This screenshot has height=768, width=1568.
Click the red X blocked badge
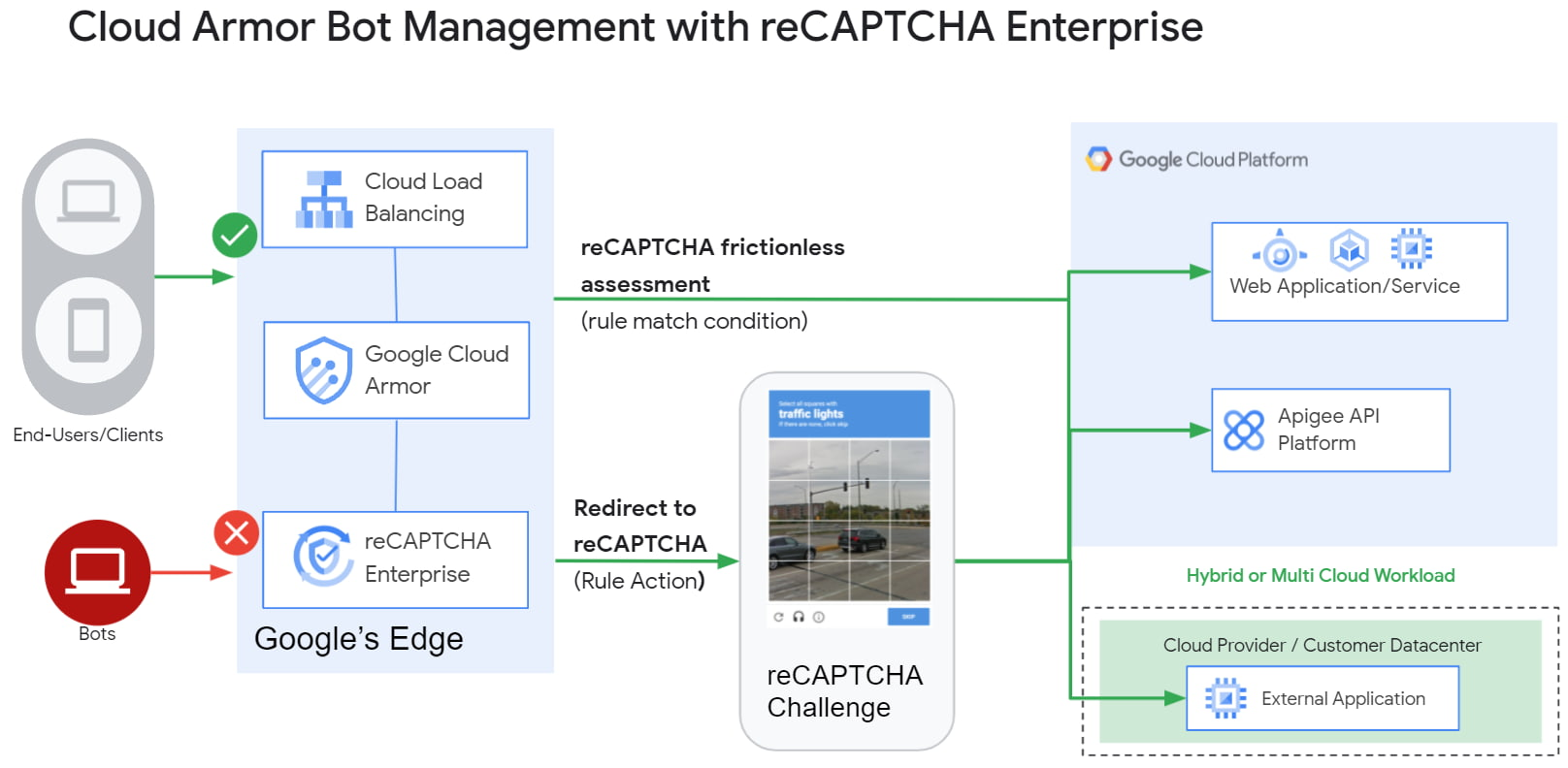237,532
